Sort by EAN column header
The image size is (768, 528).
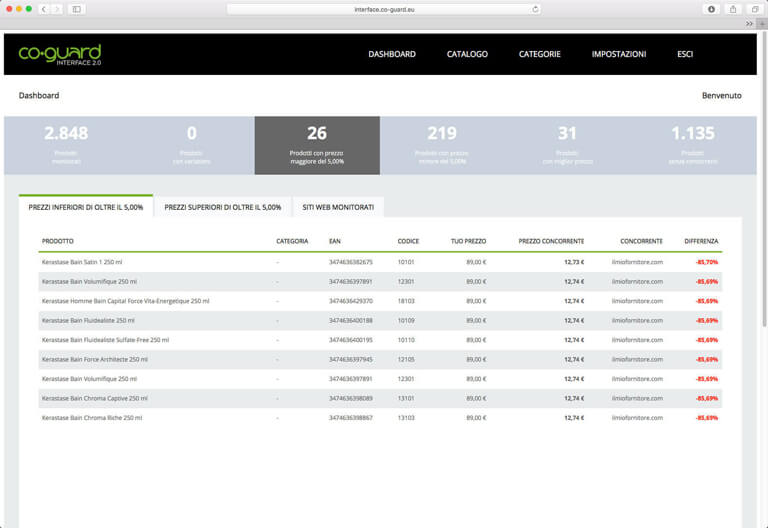point(335,241)
